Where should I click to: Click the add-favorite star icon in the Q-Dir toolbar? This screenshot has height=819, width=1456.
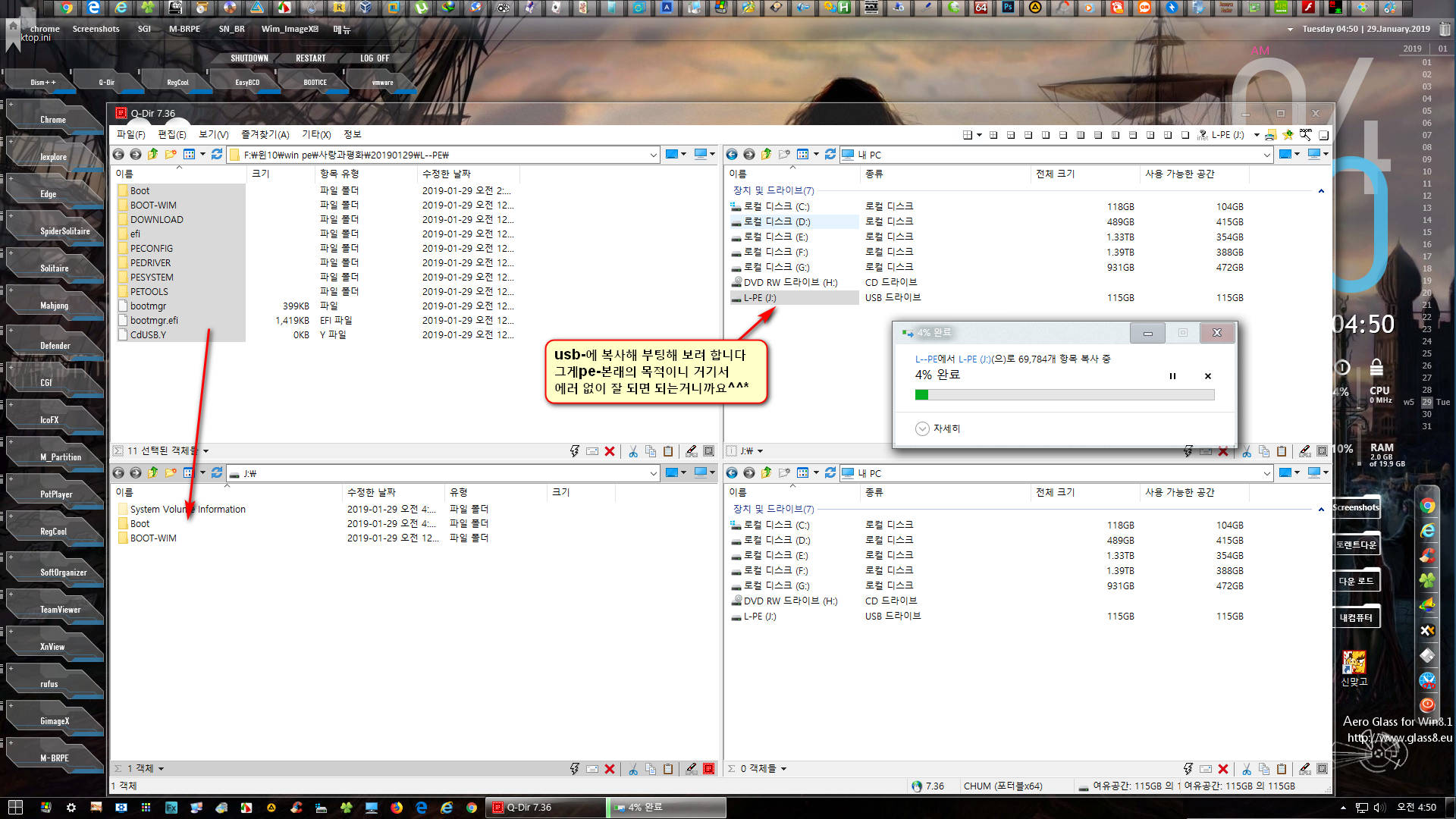click(x=1288, y=135)
